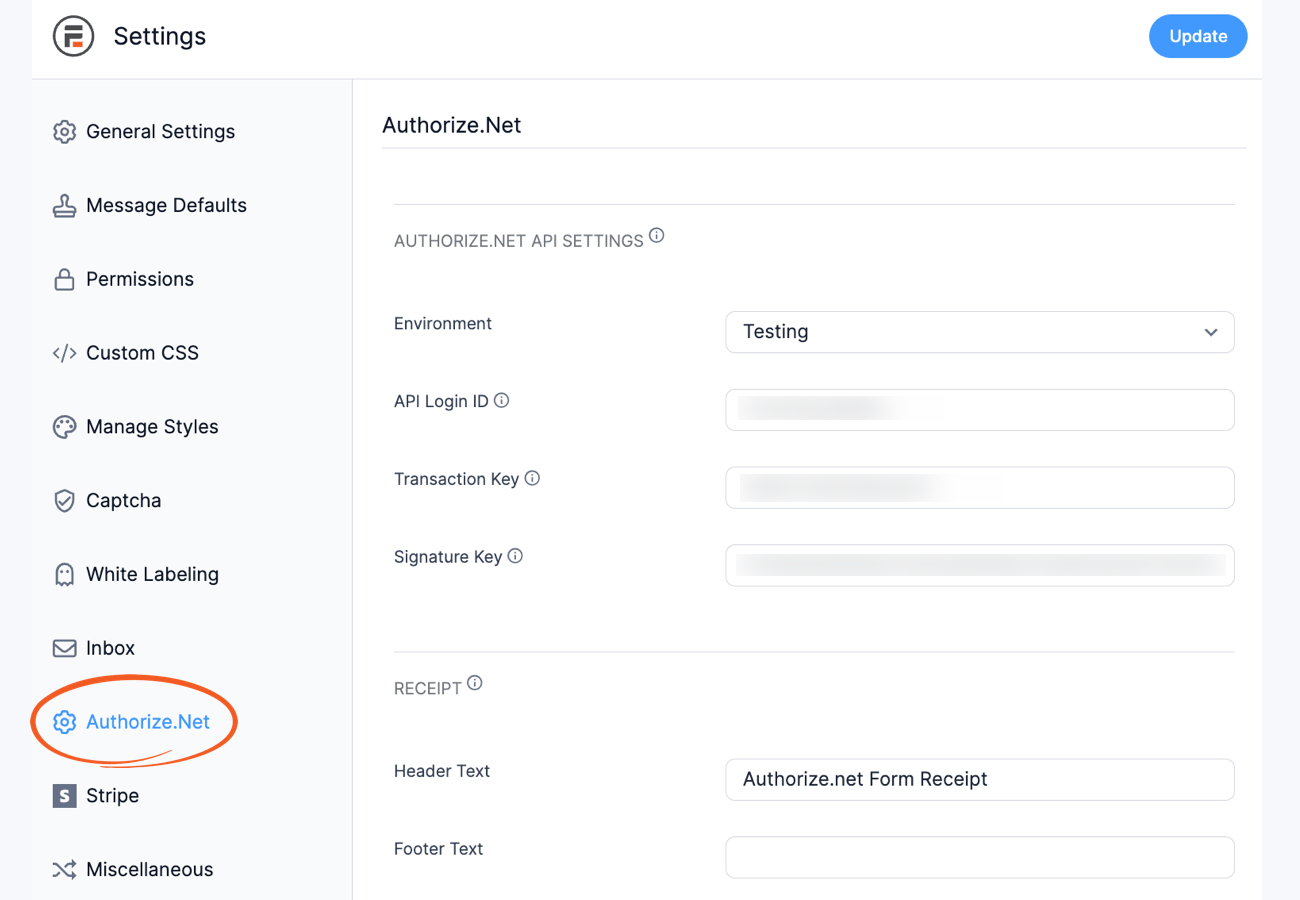Click the Message Defaults stamp icon

[x=64, y=206]
